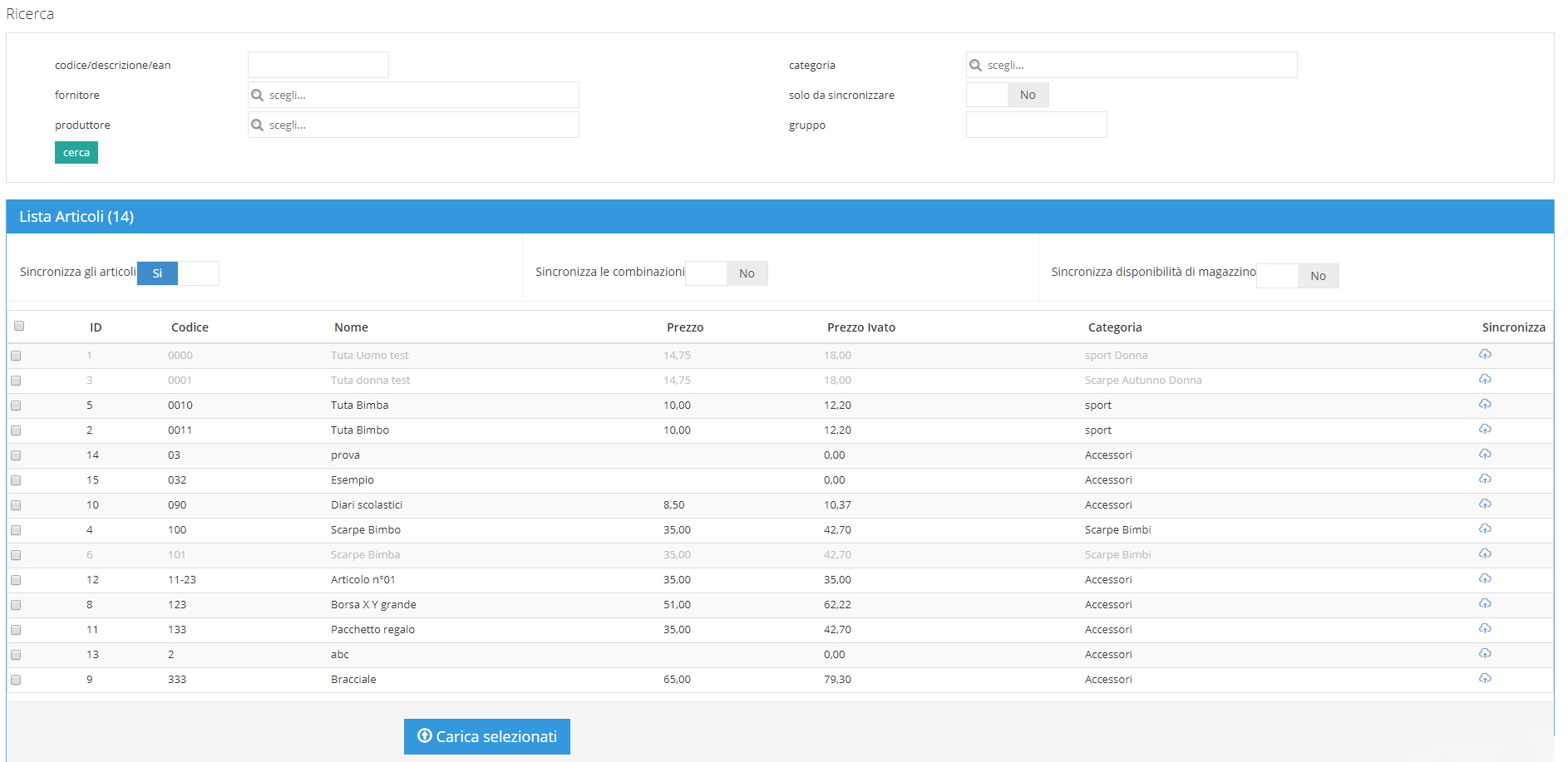Select the Scarpe Bimbo name cell

366,529
